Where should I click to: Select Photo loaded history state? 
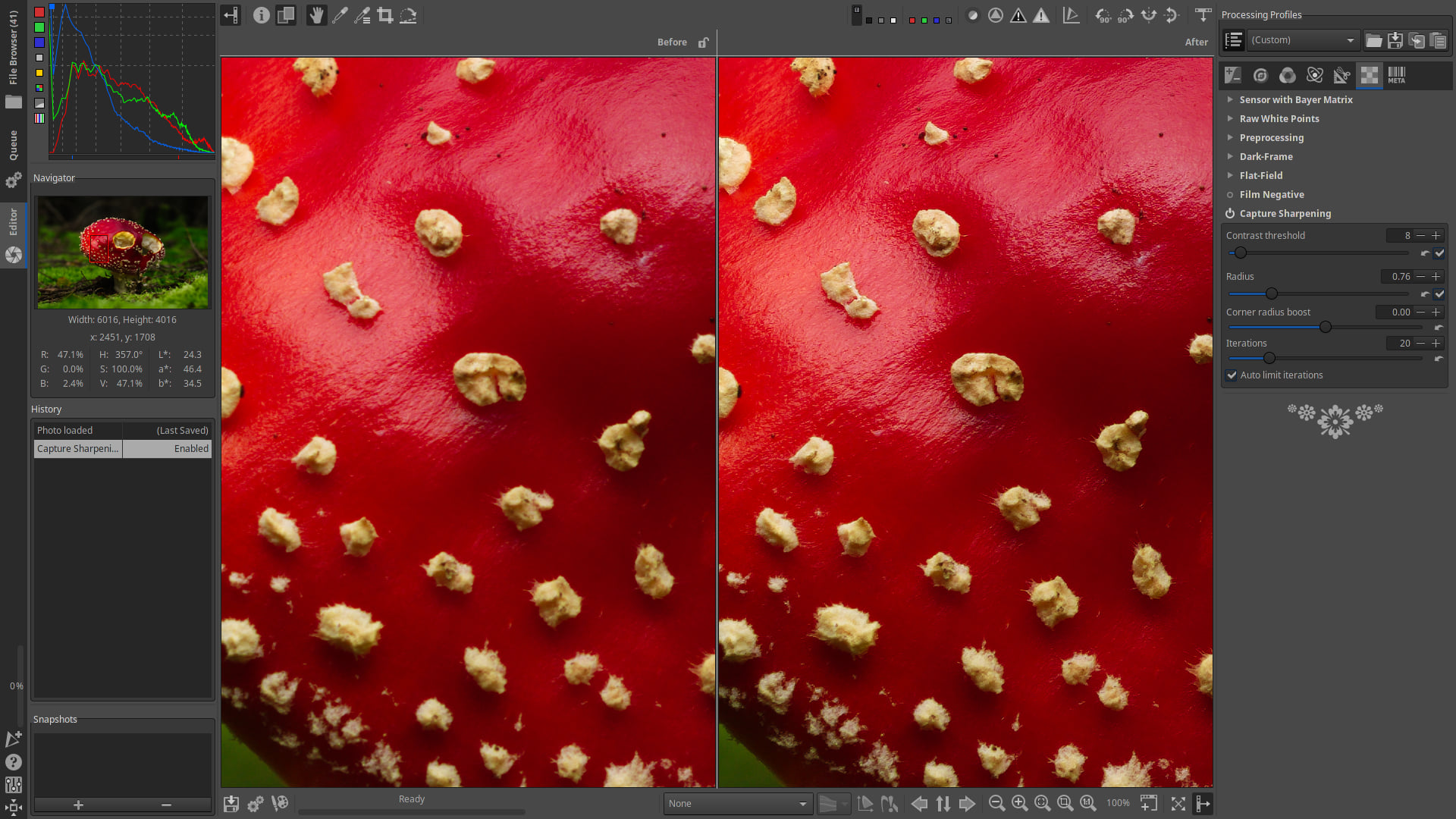point(121,429)
